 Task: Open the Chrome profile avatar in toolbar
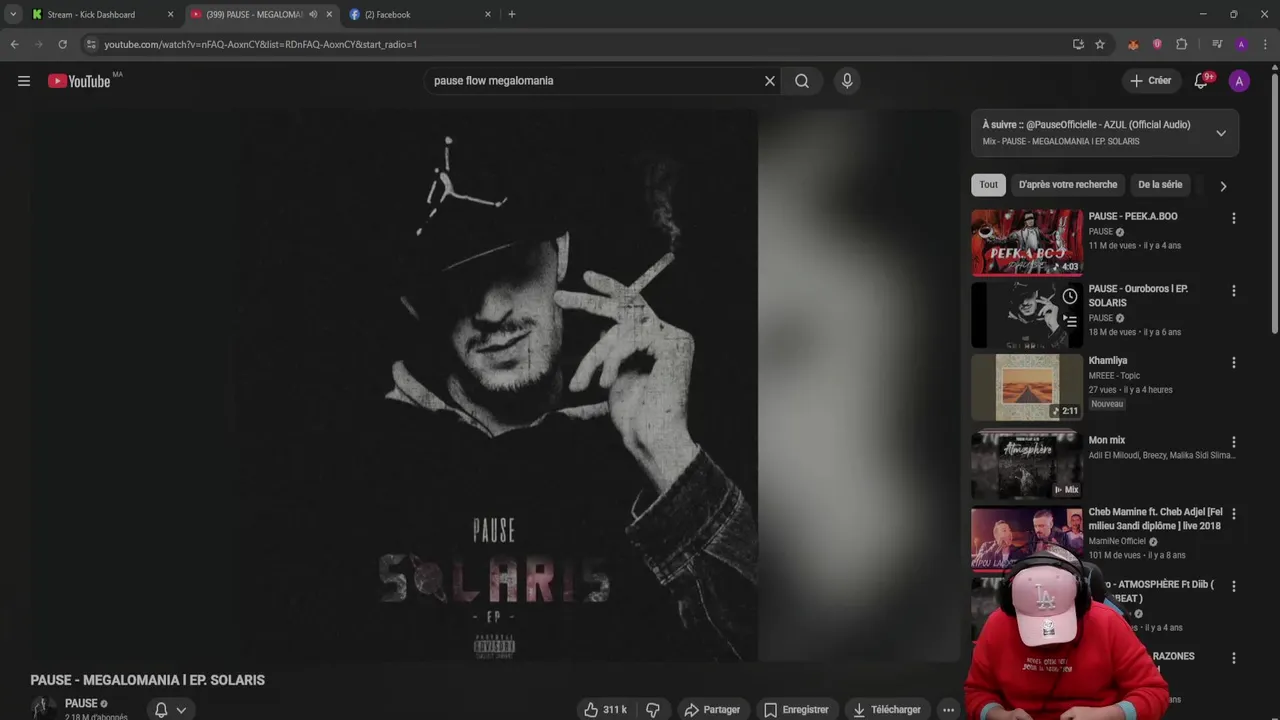click(1241, 44)
